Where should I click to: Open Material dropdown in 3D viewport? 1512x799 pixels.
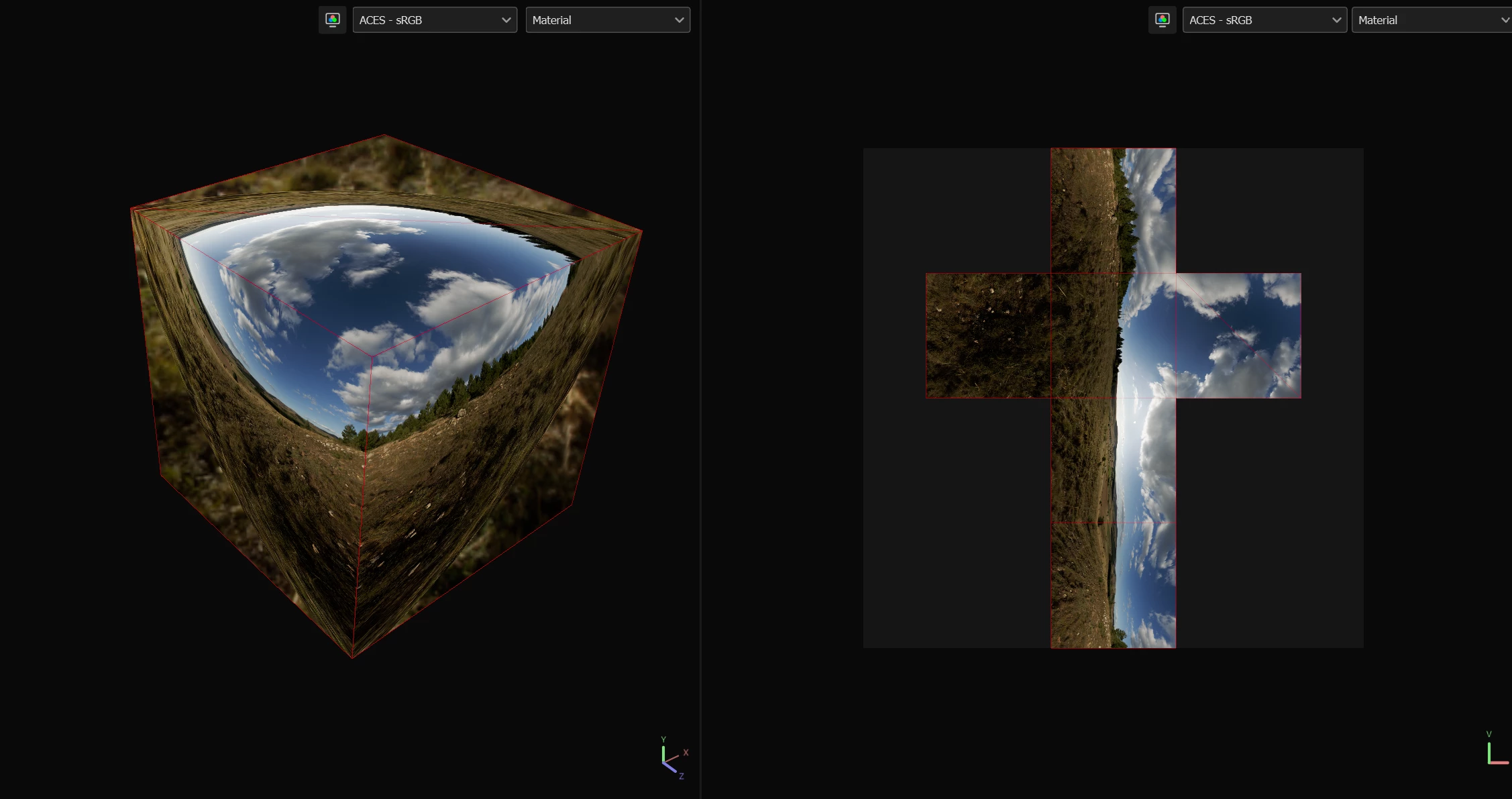(x=607, y=20)
